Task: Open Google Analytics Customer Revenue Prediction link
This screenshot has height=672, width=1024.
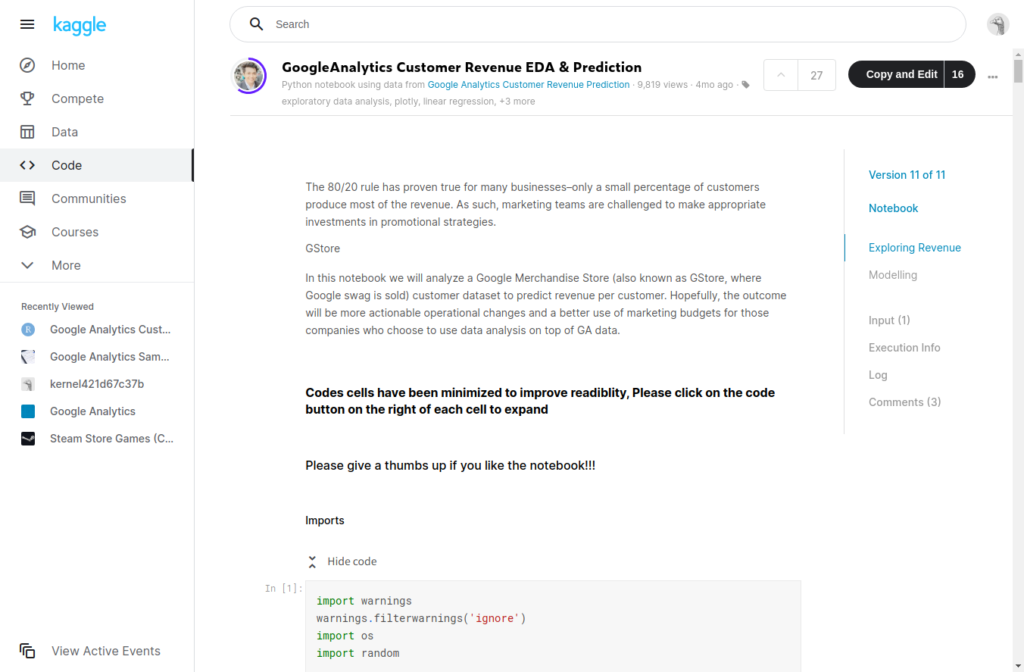Action: (x=528, y=85)
